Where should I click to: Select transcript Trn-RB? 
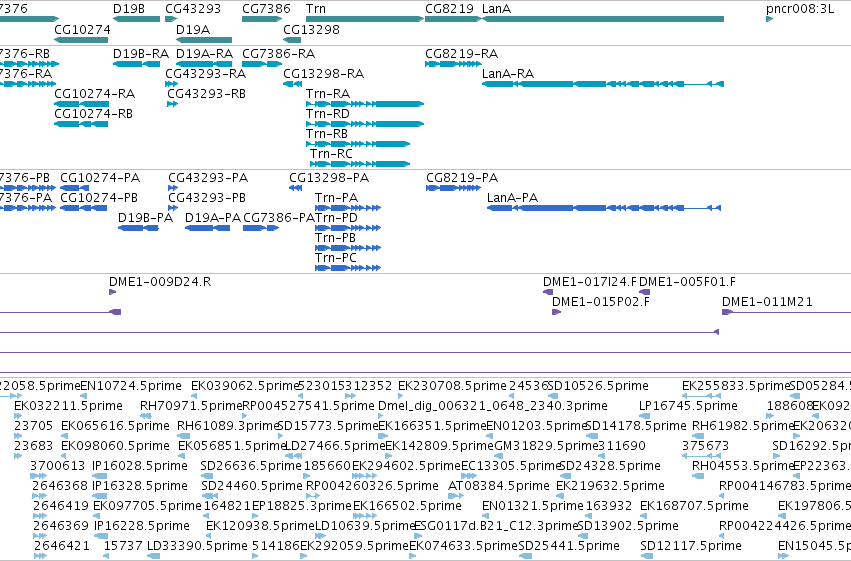coord(327,134)
